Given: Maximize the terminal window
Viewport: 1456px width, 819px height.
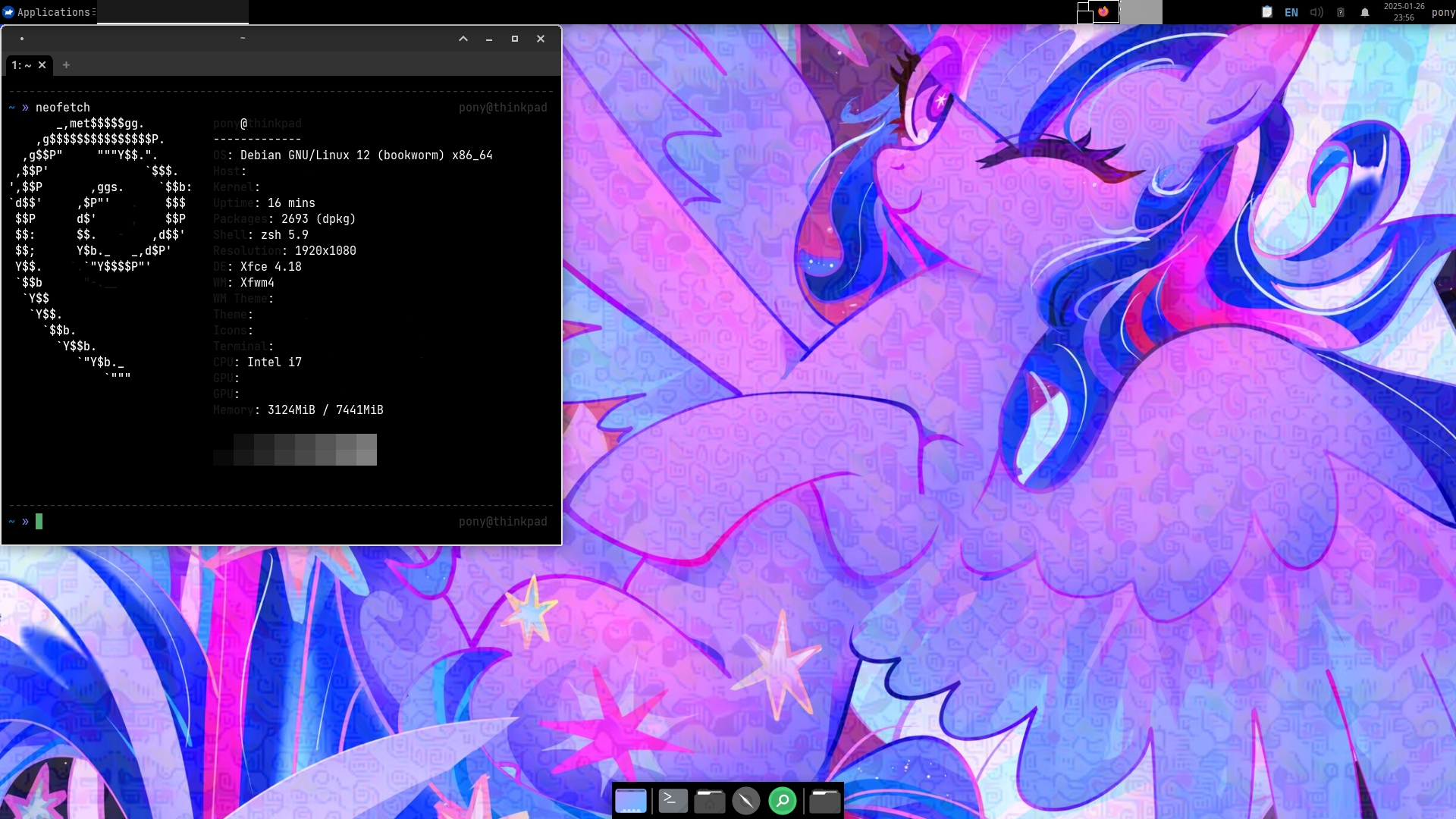Looking at the screenshot, I should click(515, 39).
